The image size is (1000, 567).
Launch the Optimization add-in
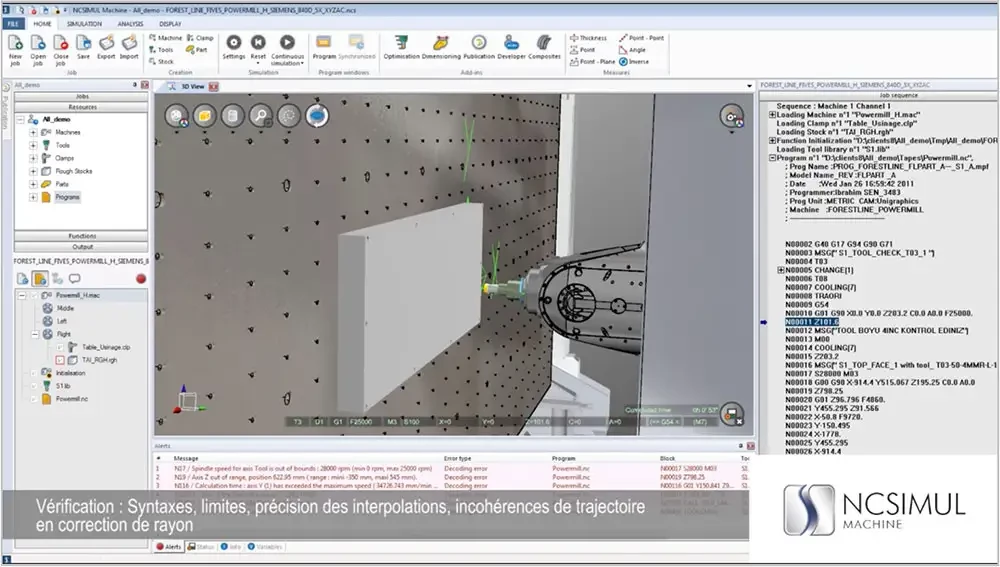pyautogui.click(x=401, y=47)
